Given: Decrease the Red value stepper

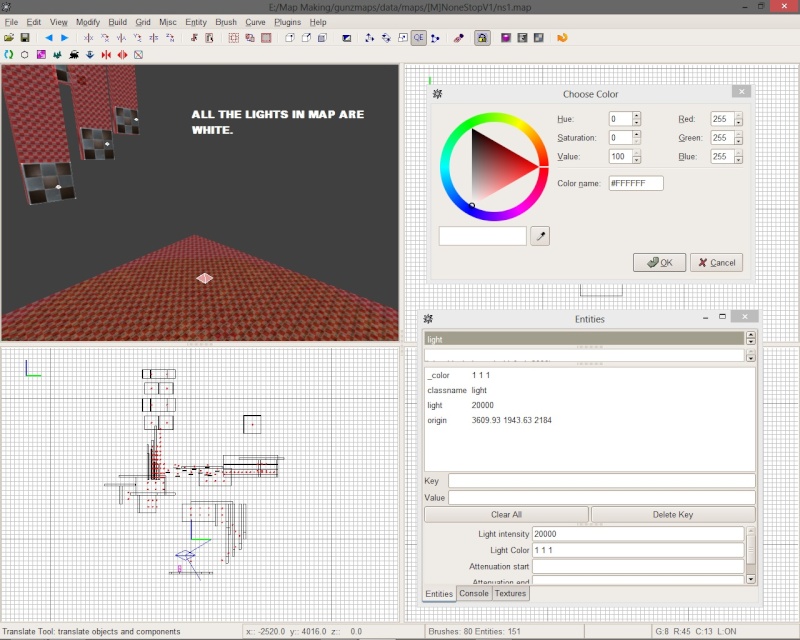Looking at the screenshot, I should [738, 122].
